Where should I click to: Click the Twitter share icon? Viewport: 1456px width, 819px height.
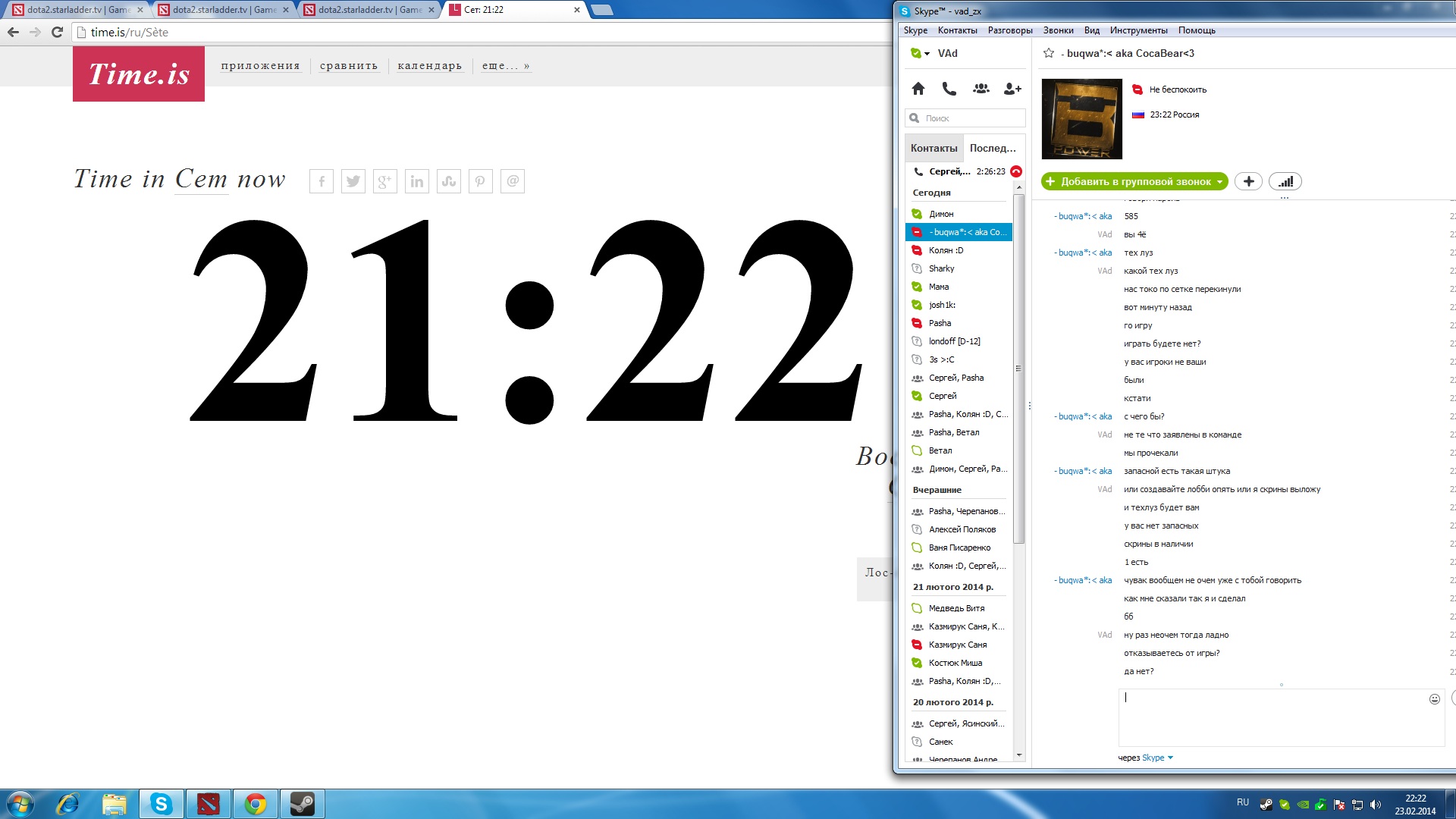tap(353, 181)
